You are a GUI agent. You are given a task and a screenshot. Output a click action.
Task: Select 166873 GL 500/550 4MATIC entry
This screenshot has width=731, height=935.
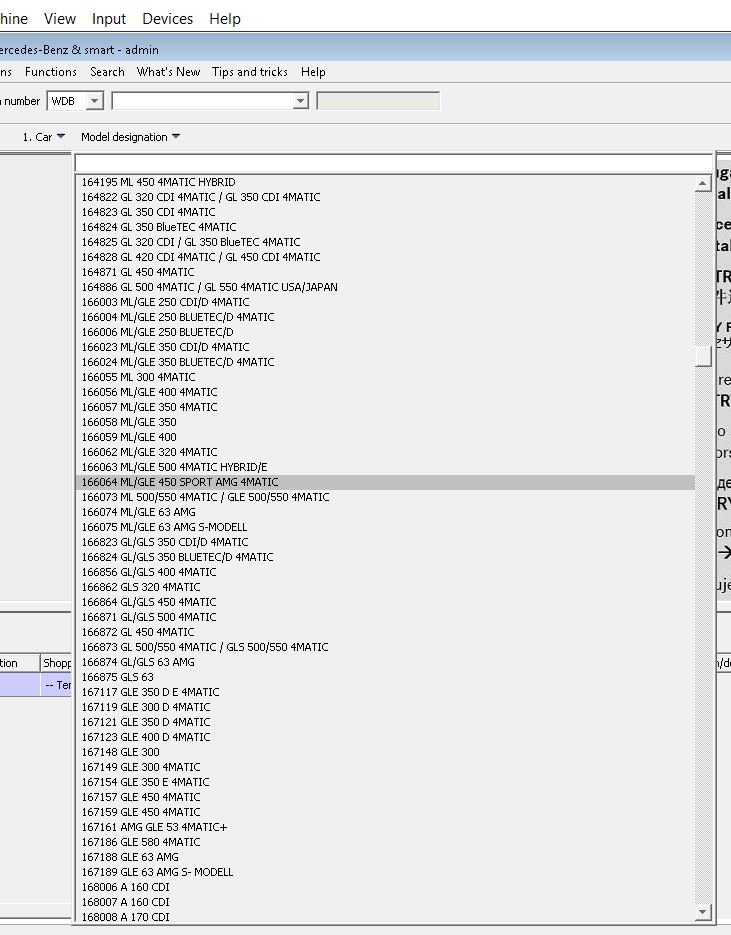coord(385,647)
